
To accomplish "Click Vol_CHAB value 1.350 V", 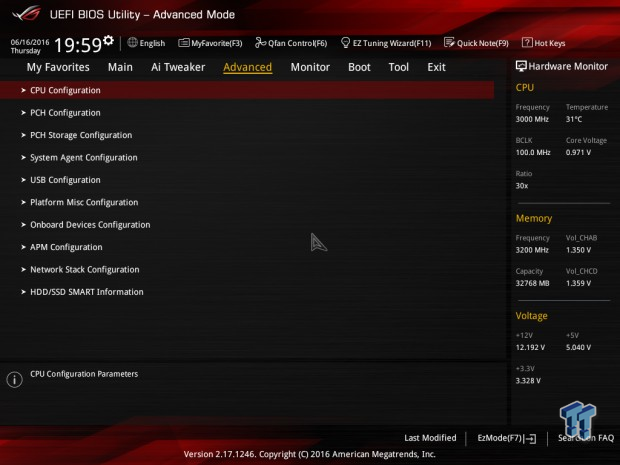I will 578,250.
